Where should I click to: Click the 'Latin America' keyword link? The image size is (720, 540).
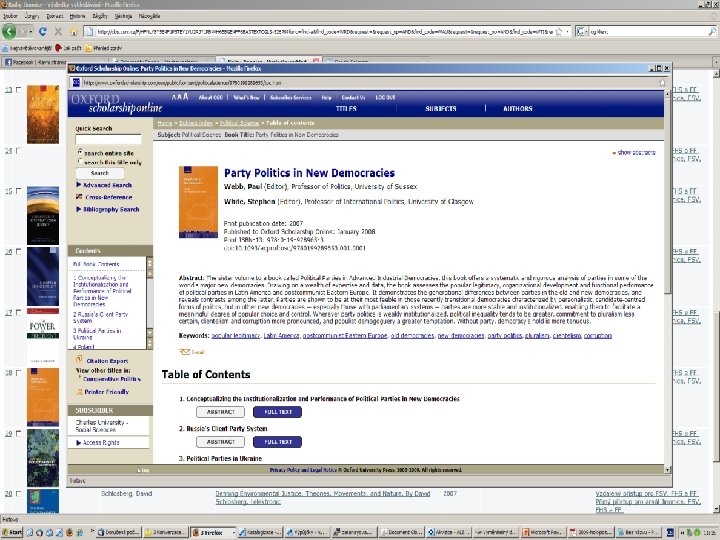click(281, 336)
